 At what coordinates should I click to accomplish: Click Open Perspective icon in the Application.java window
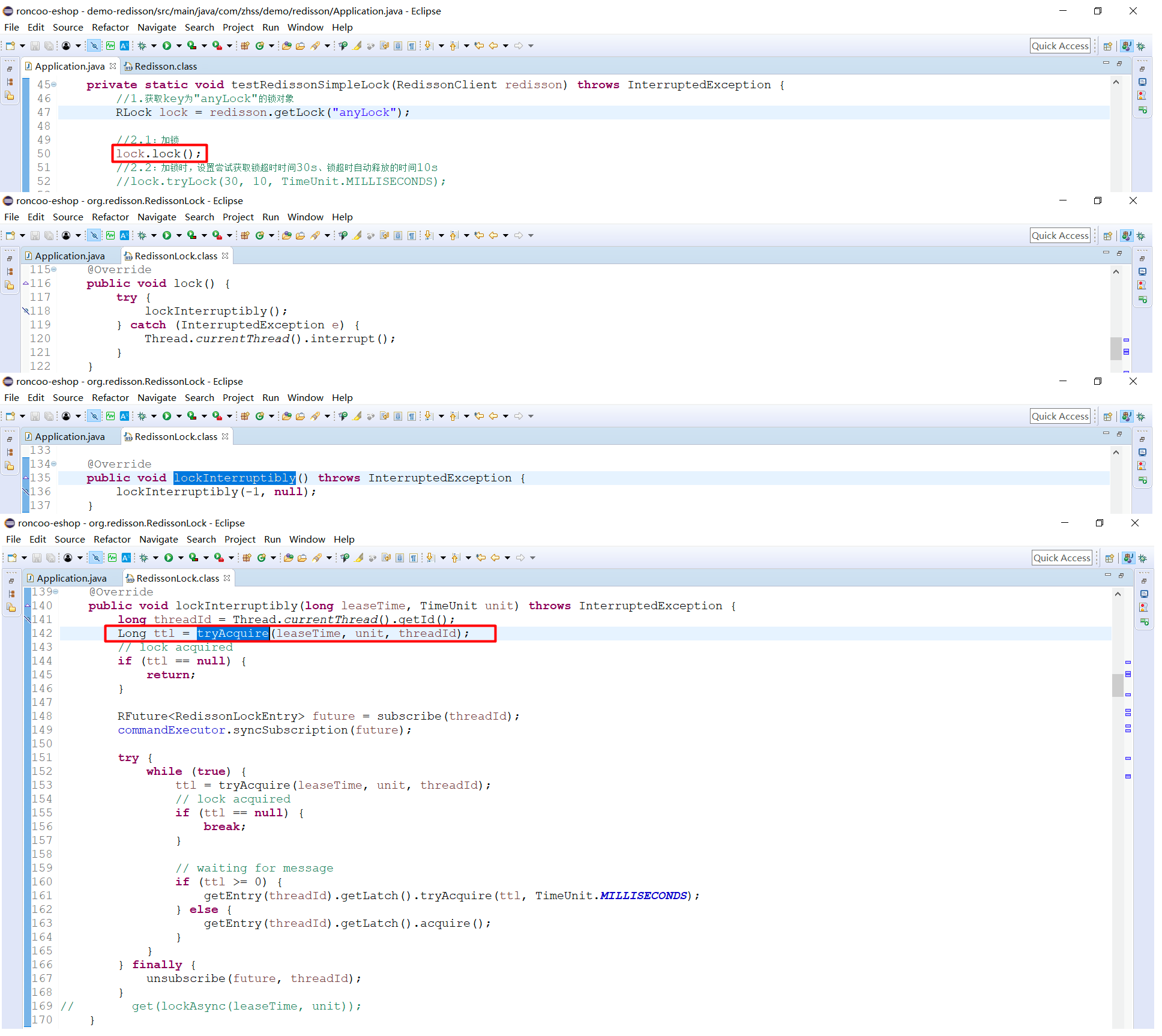point(1108,46)
